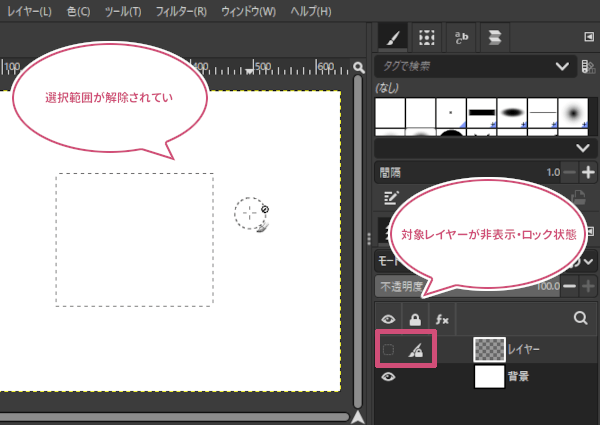Select the レイヤー layer name

[523, 349]
